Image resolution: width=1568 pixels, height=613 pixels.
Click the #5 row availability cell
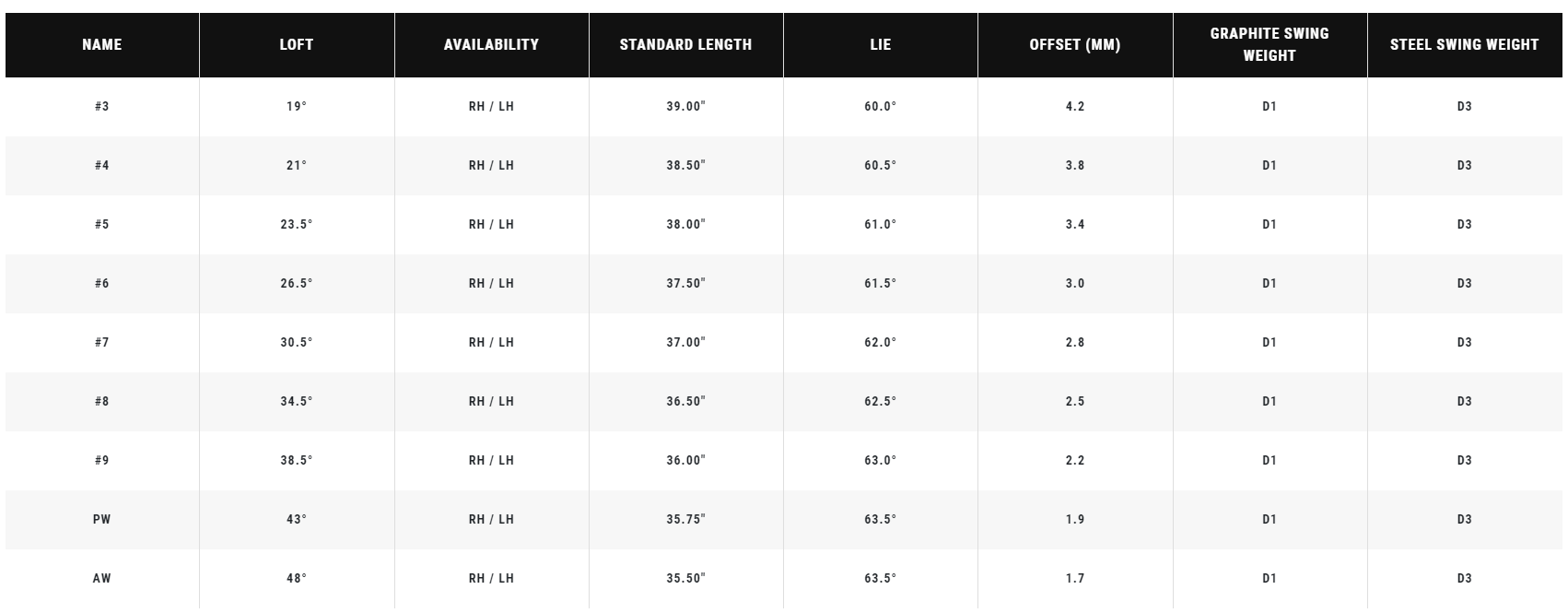click(x=491, y=224)
